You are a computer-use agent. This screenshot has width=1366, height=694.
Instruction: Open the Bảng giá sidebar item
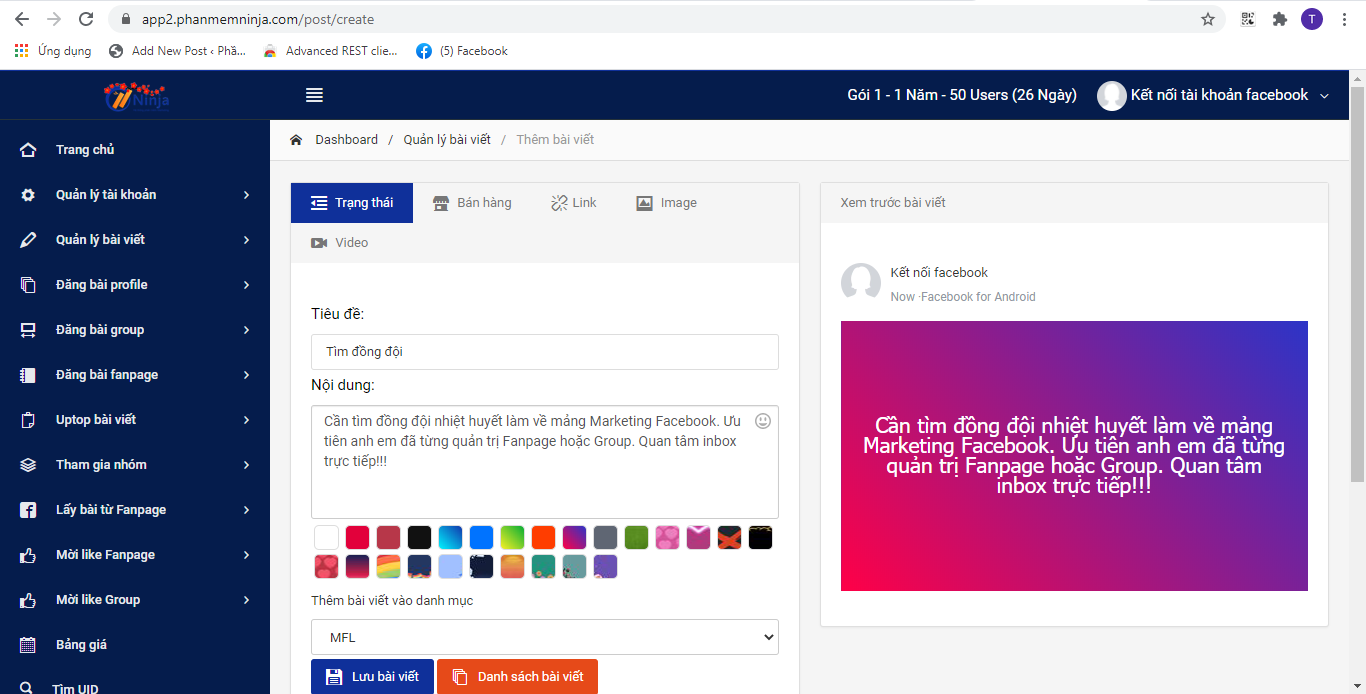click(x=81, y=645)
